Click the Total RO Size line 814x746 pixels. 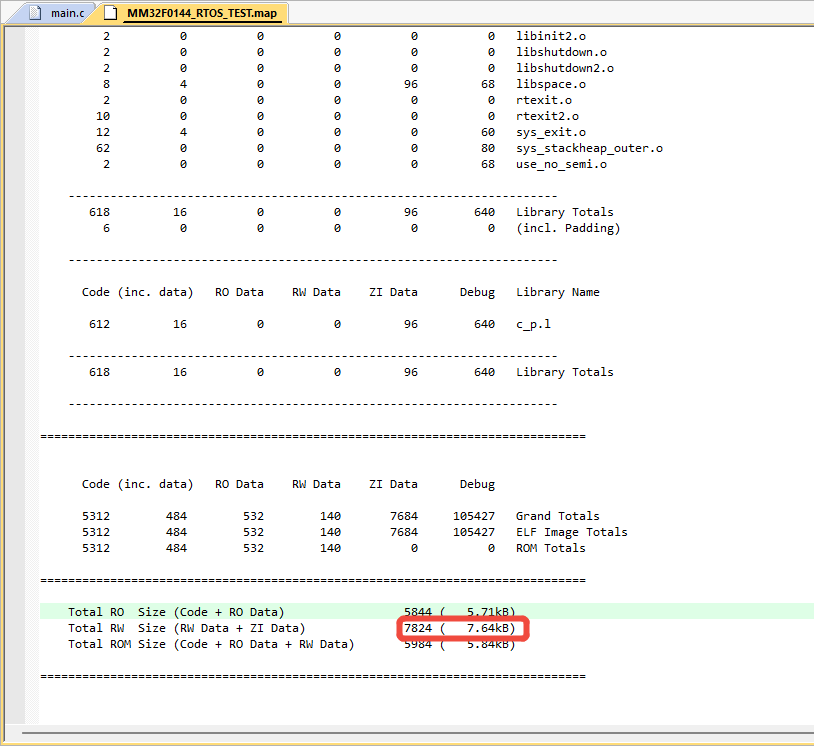click(291, 612)
